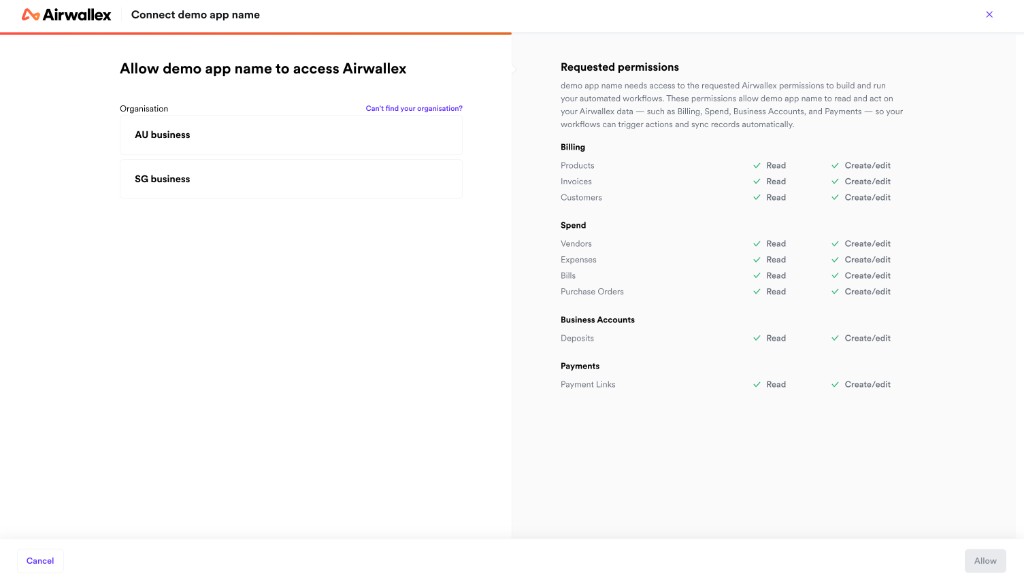Click the Bills permission label
This screenshot has height=580, width=1024.
568,276
